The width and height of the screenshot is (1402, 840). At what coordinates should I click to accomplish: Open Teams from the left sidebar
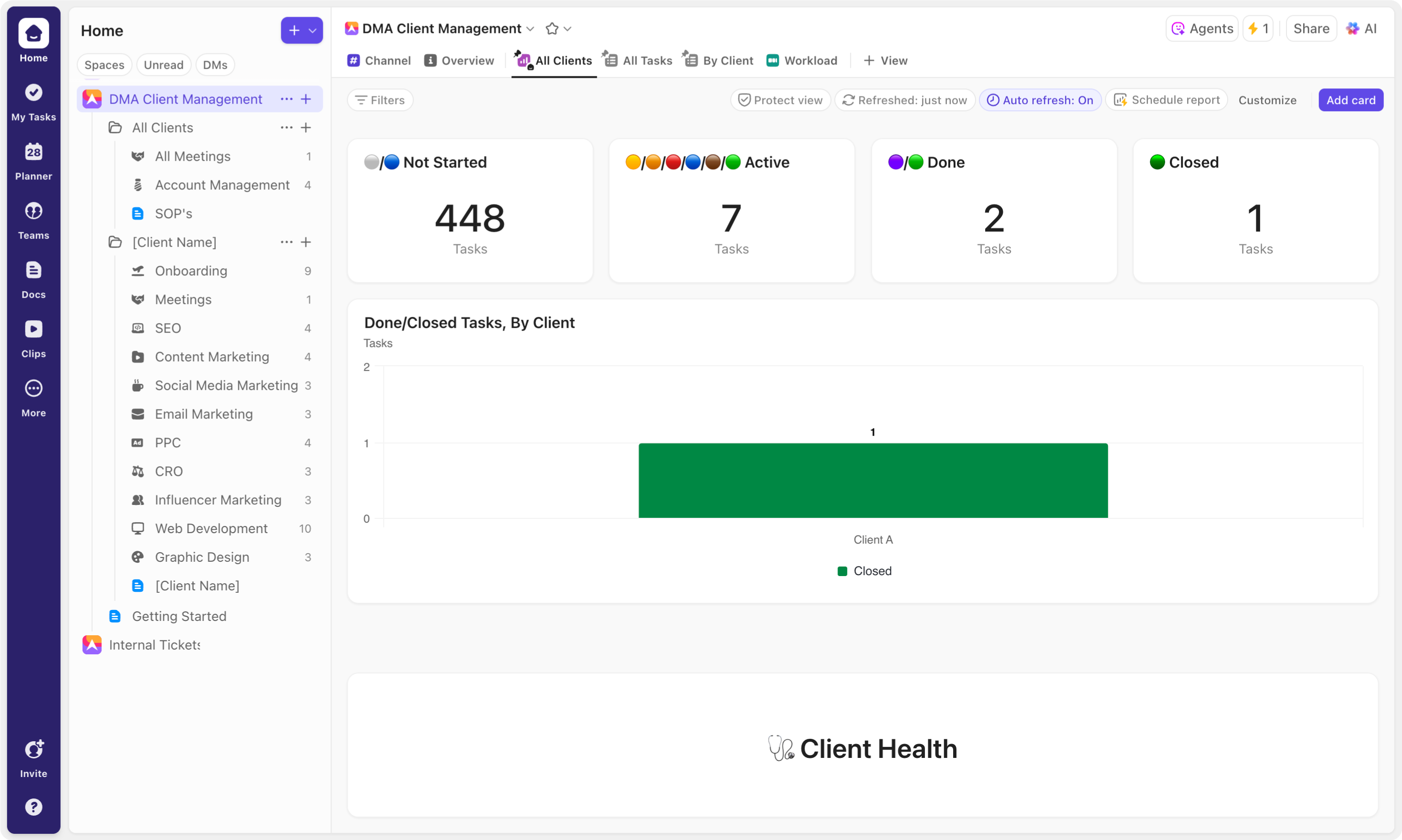tap(33, 220)
